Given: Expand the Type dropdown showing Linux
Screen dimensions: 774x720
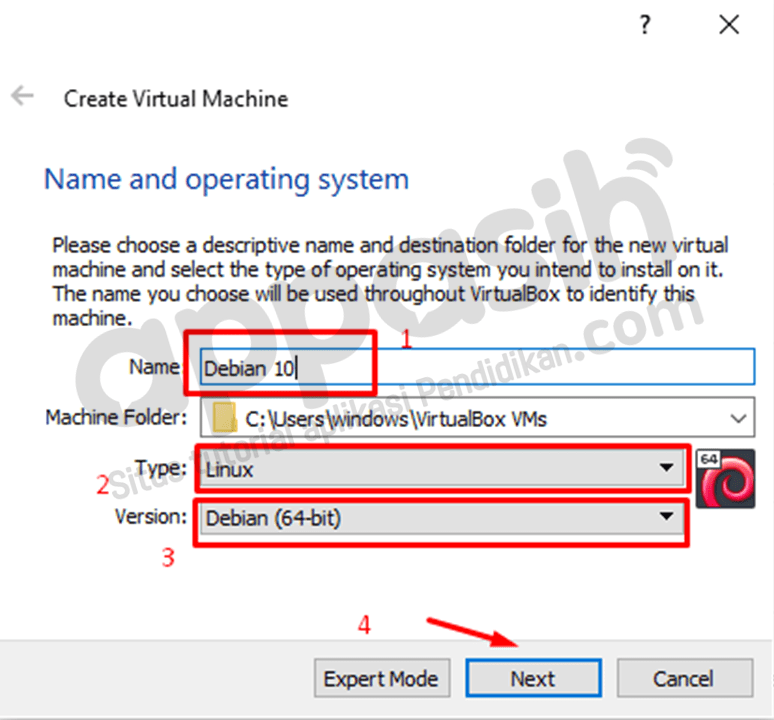Looking at the screenshot, I should coord(442,468).
